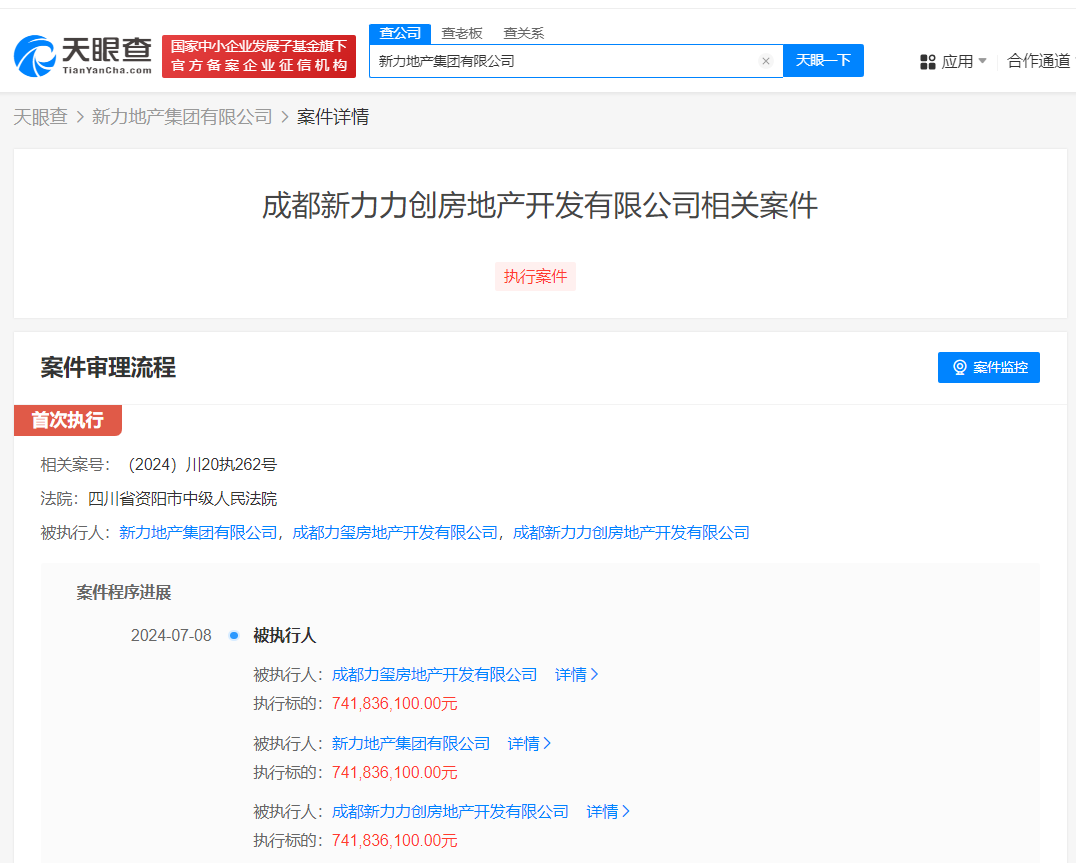
Task: Click the 案件监控 button
Action: 988,367
